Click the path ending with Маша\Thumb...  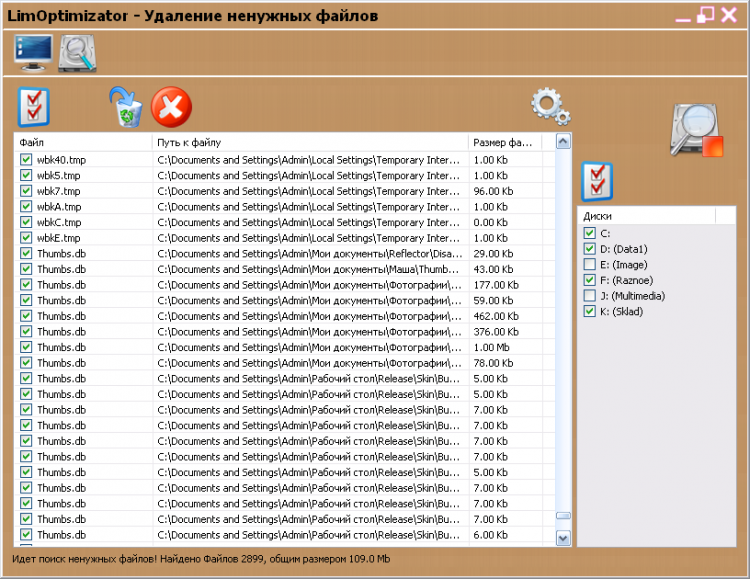[x=308, y=269]
